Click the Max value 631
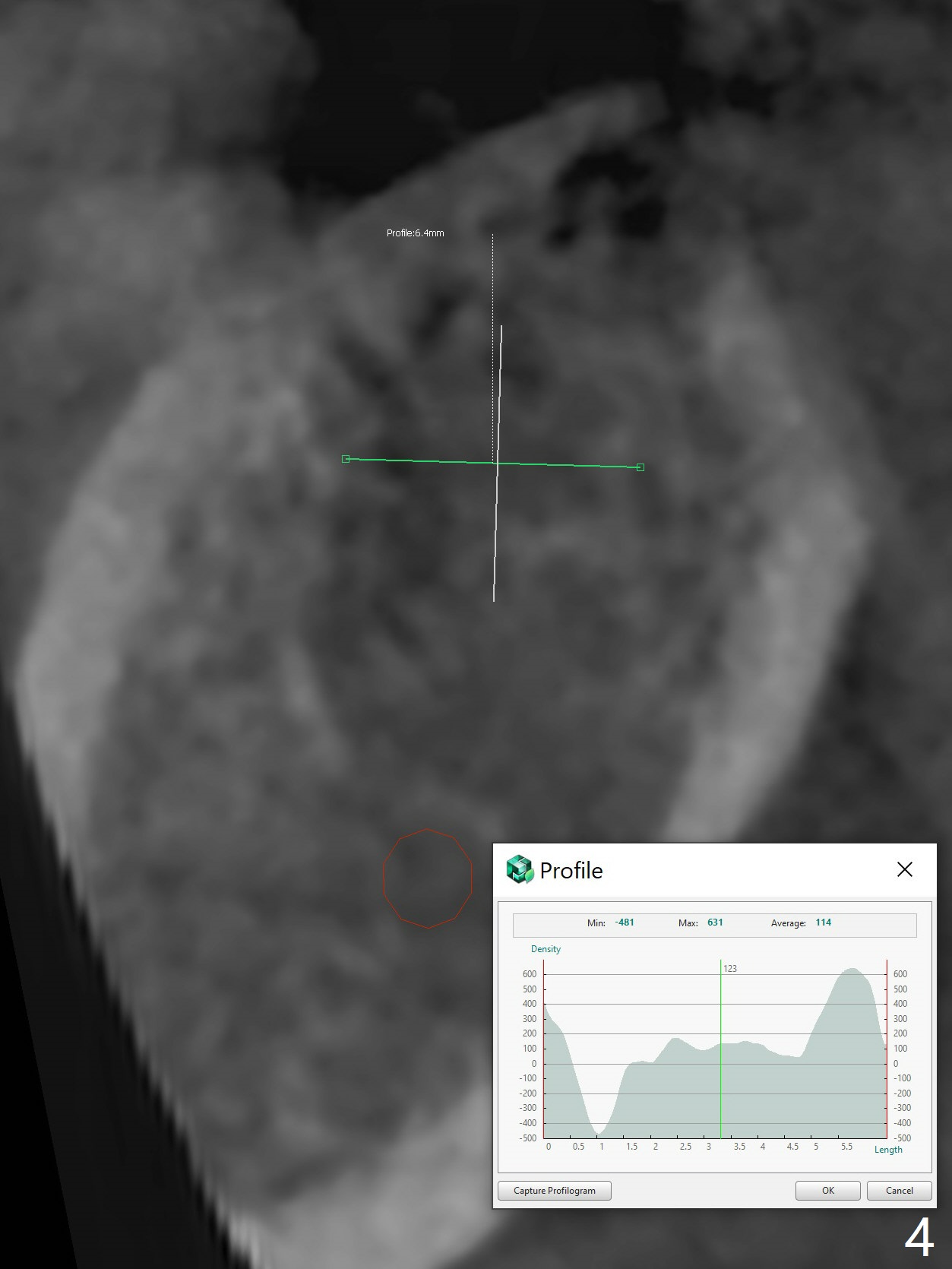The image size is (952, 1269). (x=715, y=922)
